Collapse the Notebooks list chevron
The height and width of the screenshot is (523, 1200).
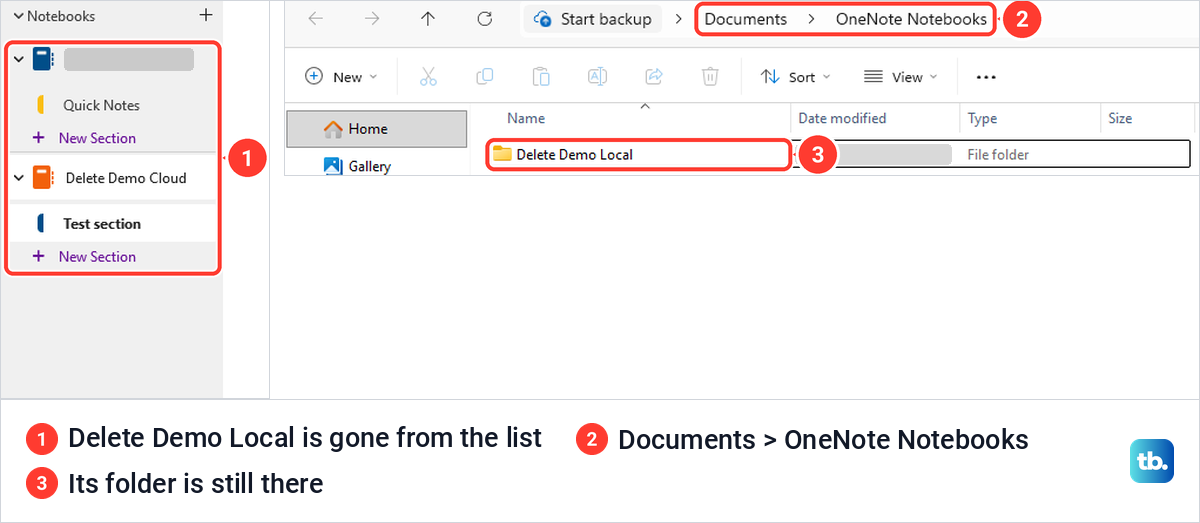16,16
